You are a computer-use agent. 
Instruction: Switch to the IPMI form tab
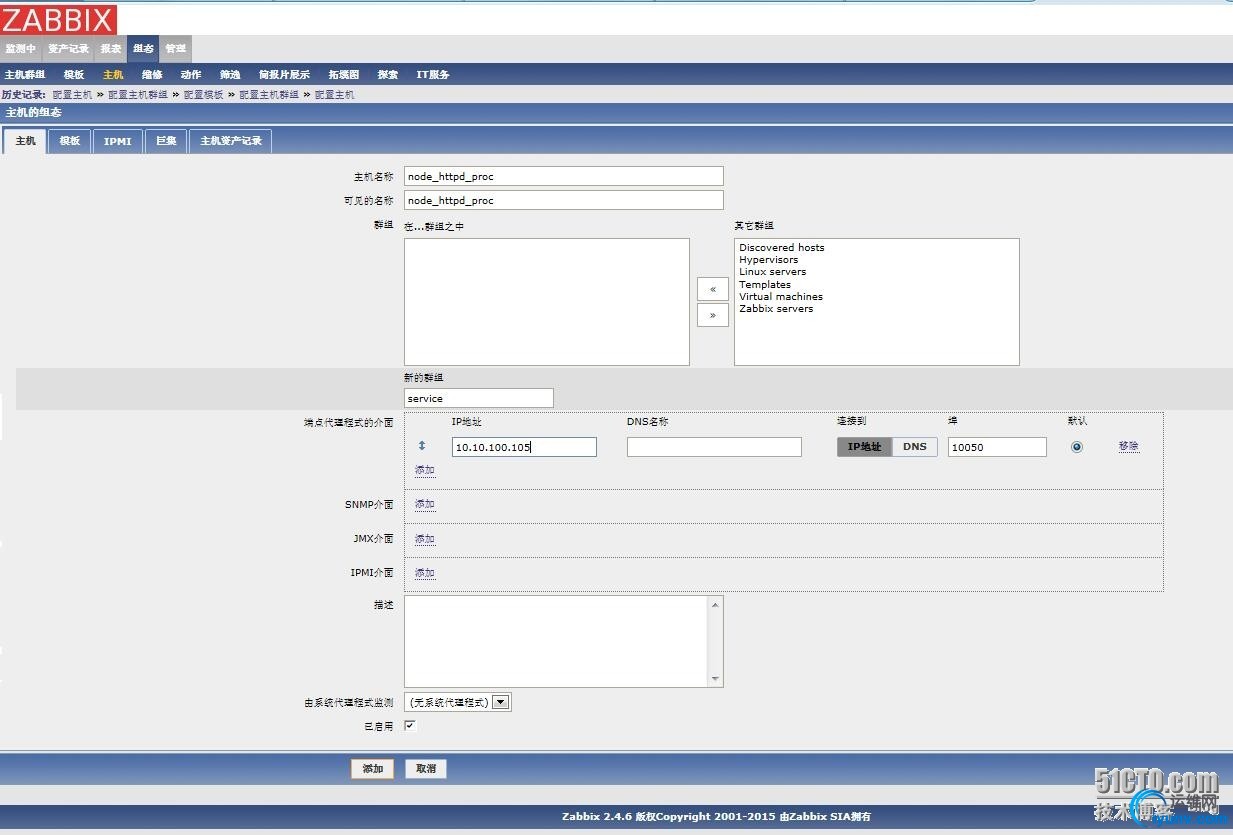[118, 141]
